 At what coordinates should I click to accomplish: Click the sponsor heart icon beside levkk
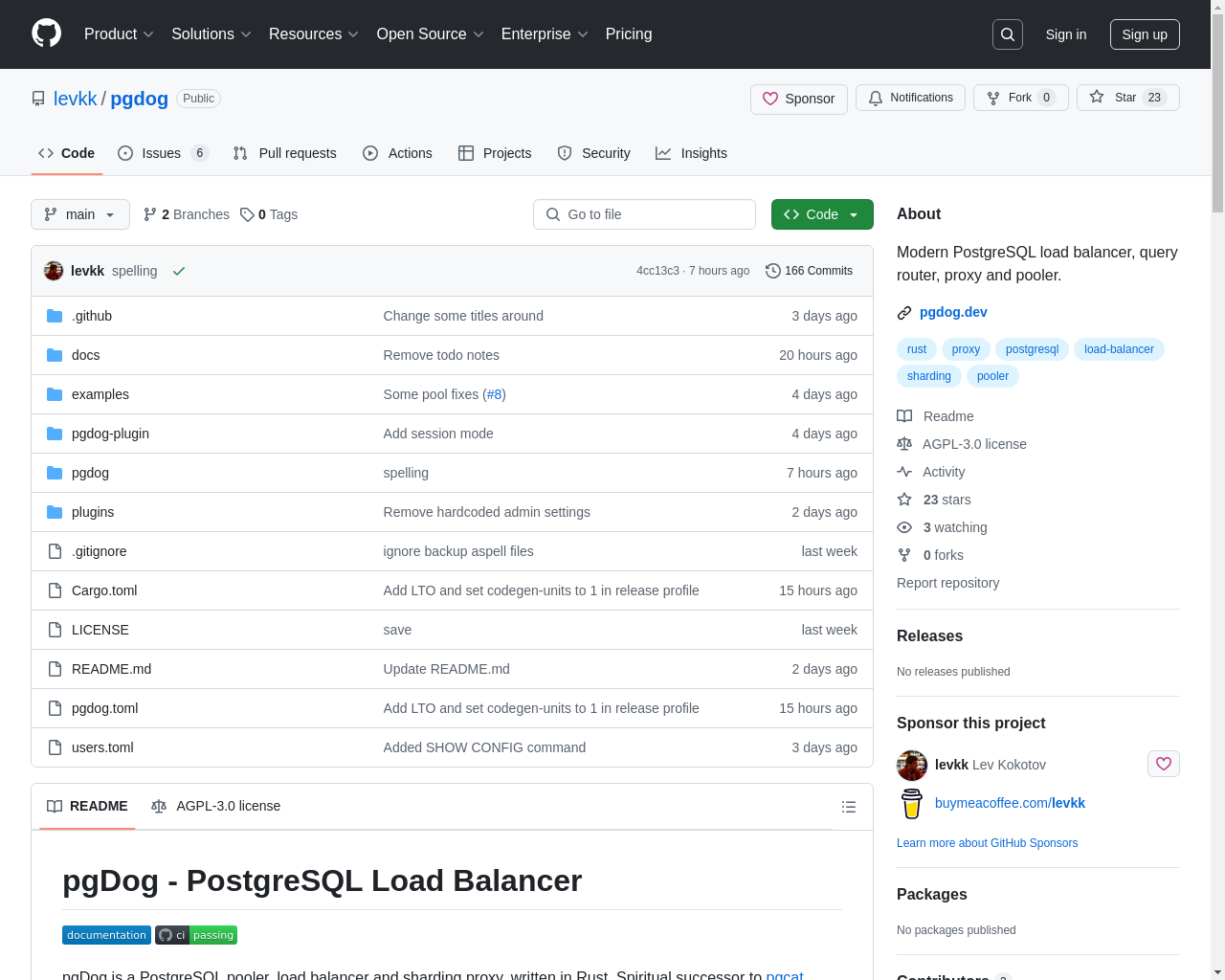(1164, 764)
